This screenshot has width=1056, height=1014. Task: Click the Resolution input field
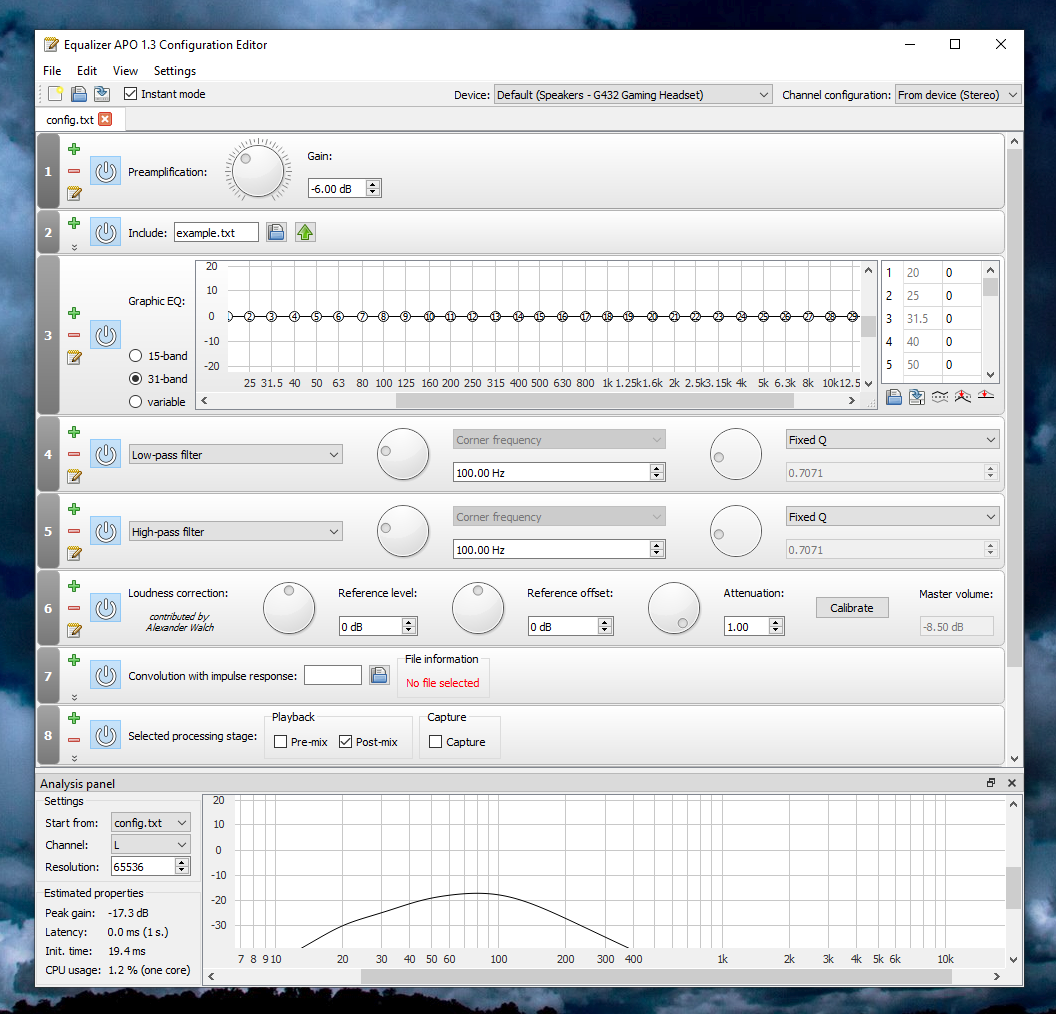tap(143, 867)
